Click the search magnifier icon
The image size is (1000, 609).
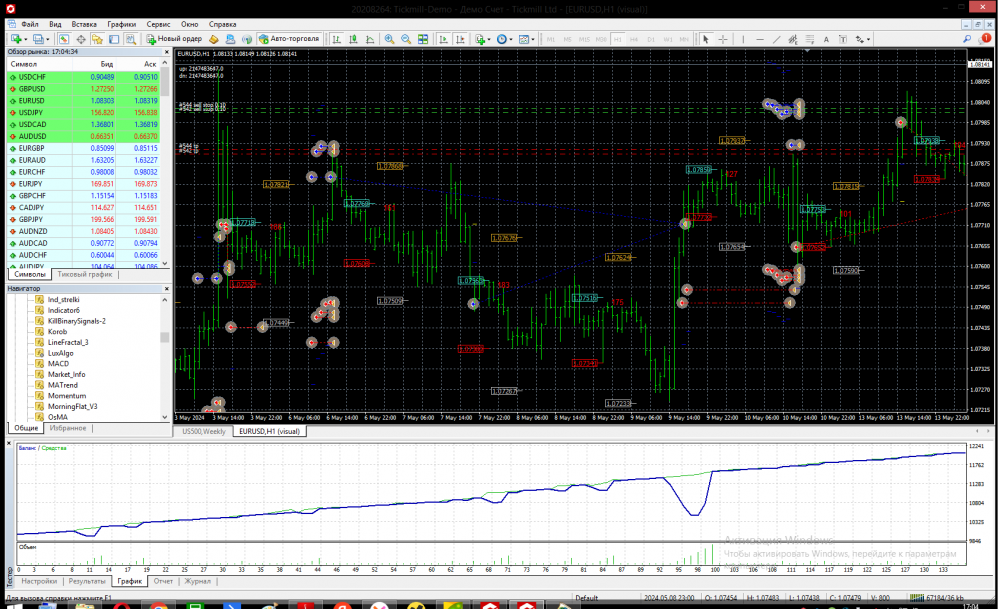[967, 39]
